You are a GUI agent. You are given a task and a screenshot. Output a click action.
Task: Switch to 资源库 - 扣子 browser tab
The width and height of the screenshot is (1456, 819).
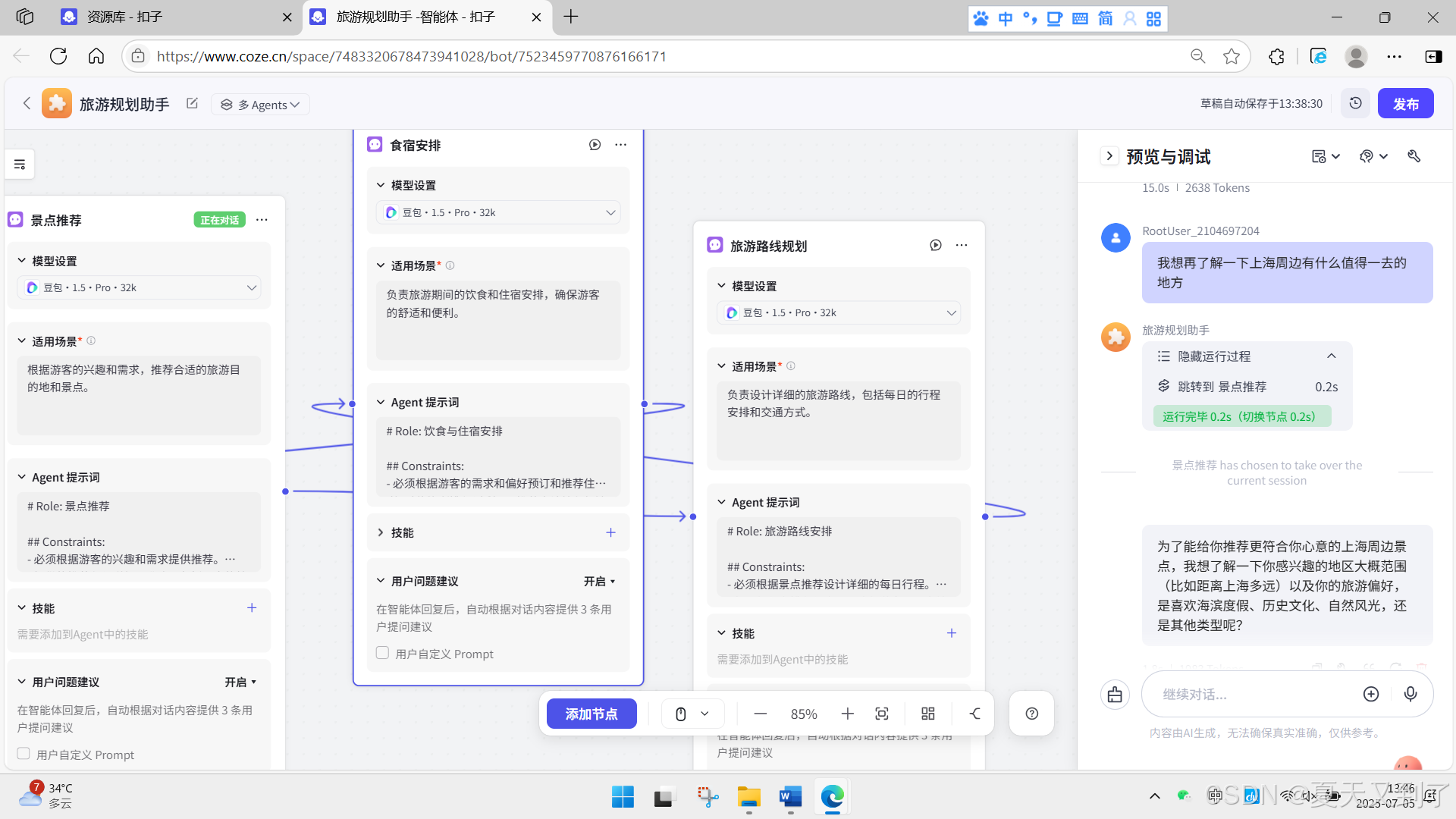click(x=125, y=17)
